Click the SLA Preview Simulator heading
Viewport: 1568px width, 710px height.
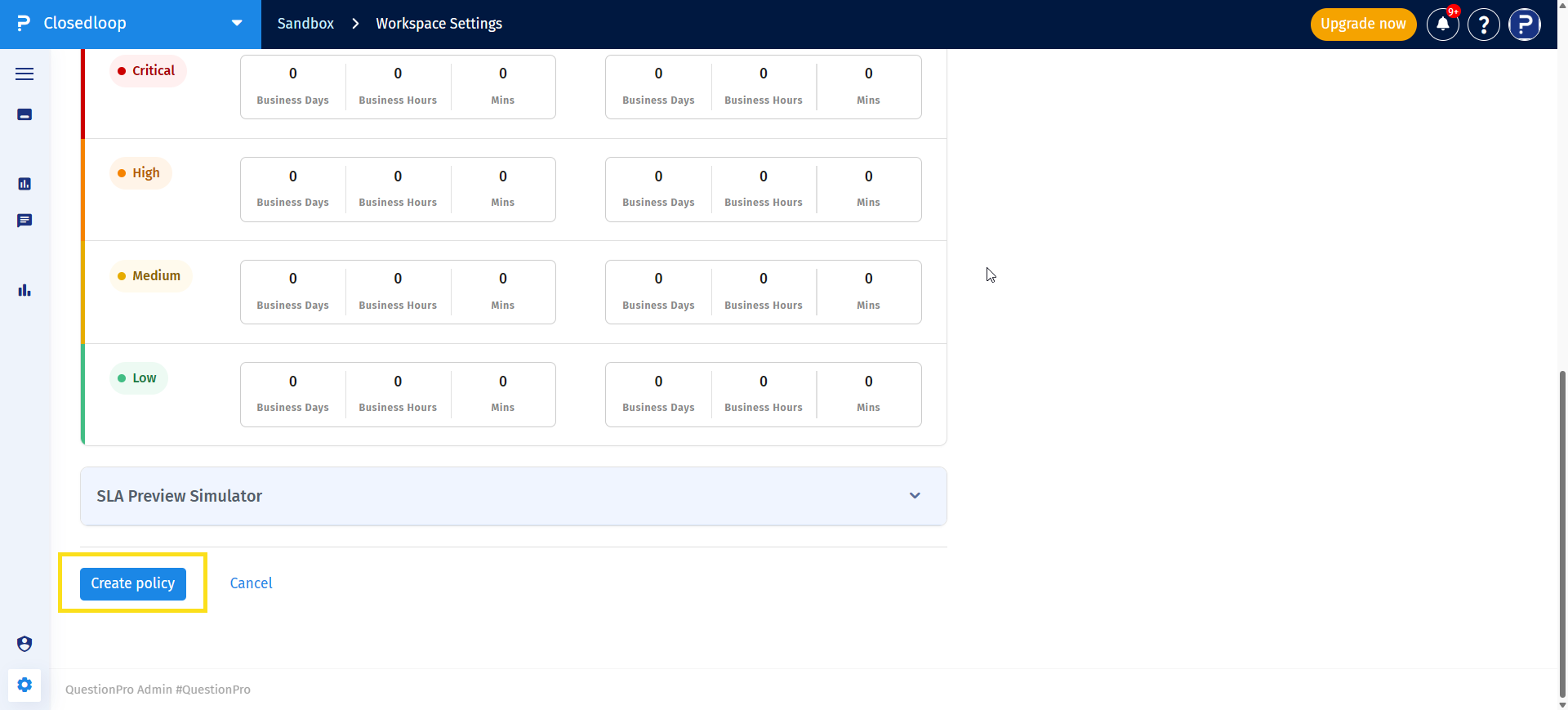coord(180,496)
